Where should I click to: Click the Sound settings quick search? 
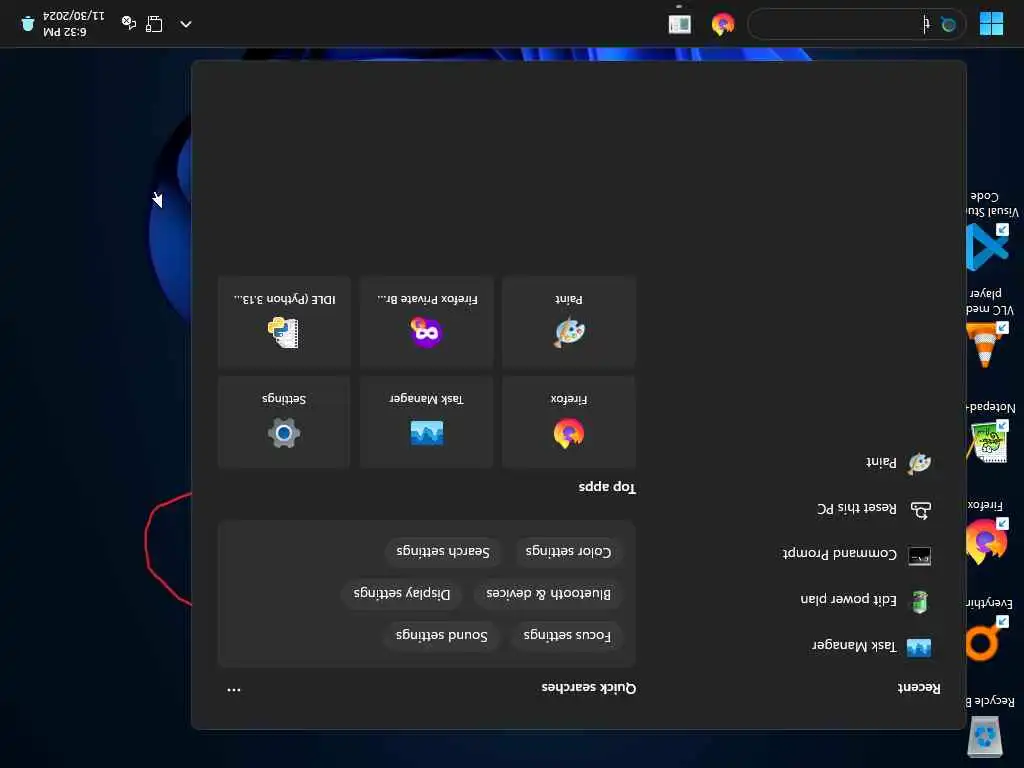pos(441,635)
